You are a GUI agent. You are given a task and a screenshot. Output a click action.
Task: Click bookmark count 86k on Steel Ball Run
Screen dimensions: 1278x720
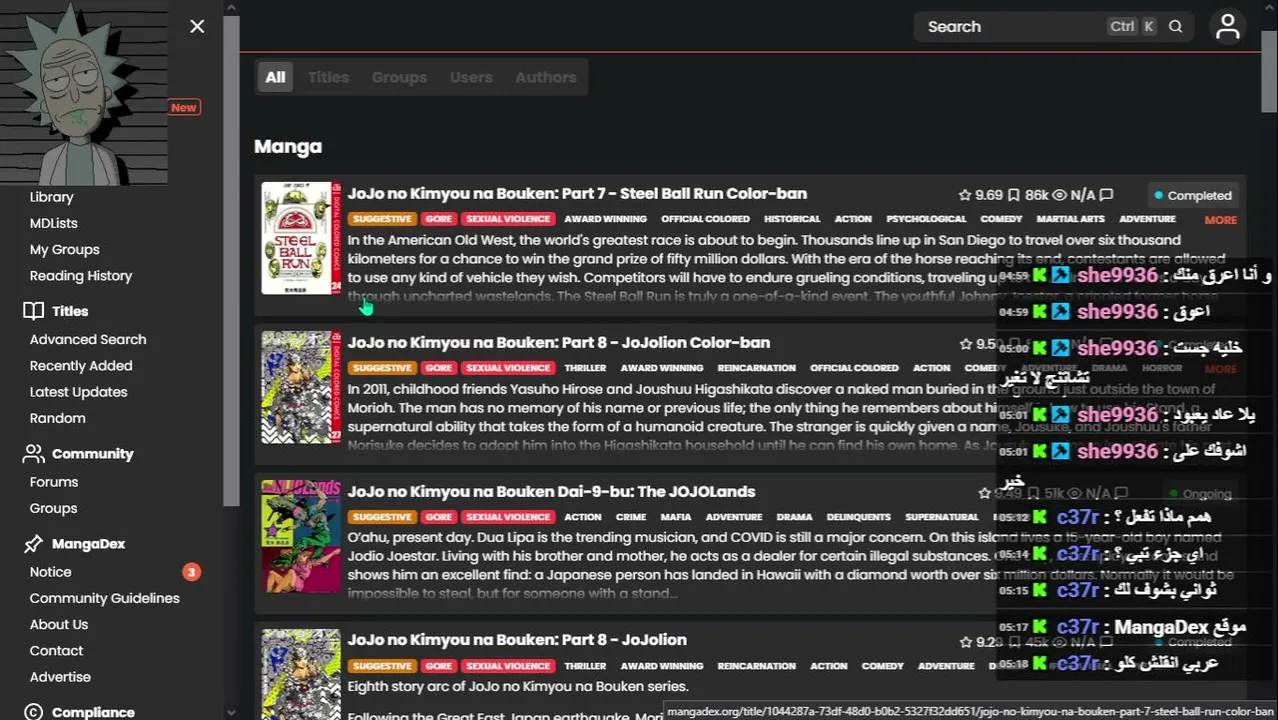pos(1028,195)
